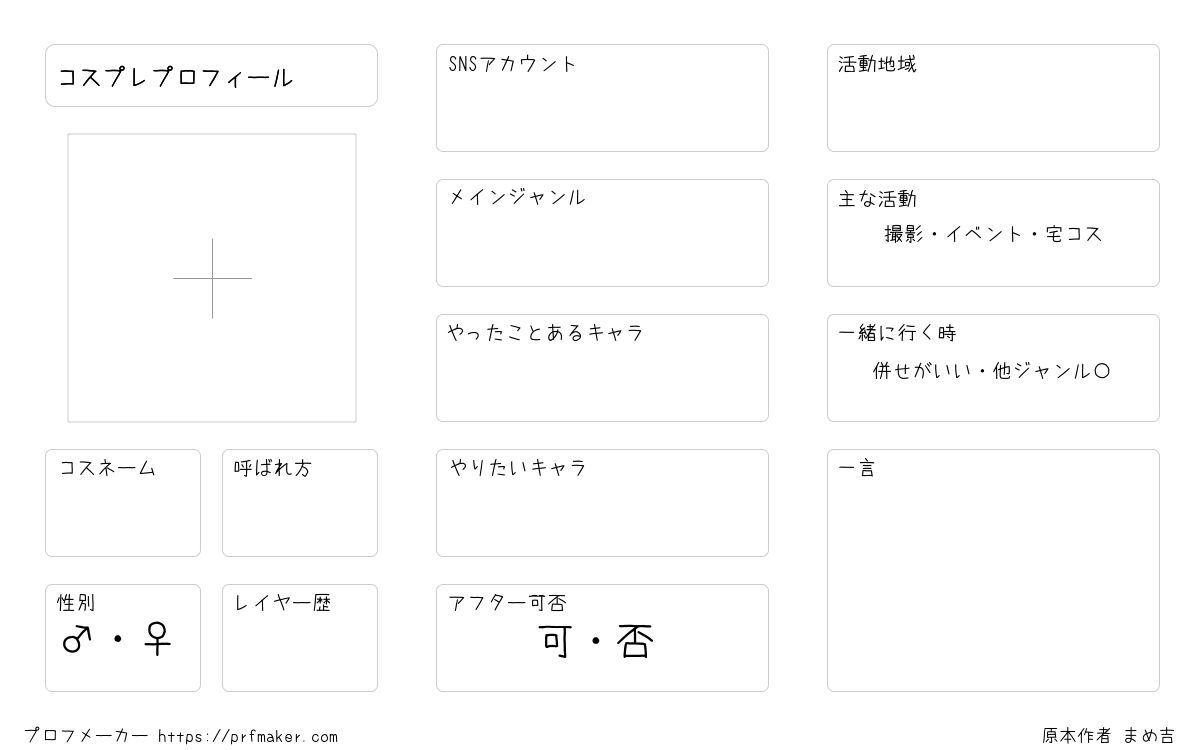Choose 可 in the アフター可否 box
The height and width of the screenshot is (750, 1200).
[555, 641]
